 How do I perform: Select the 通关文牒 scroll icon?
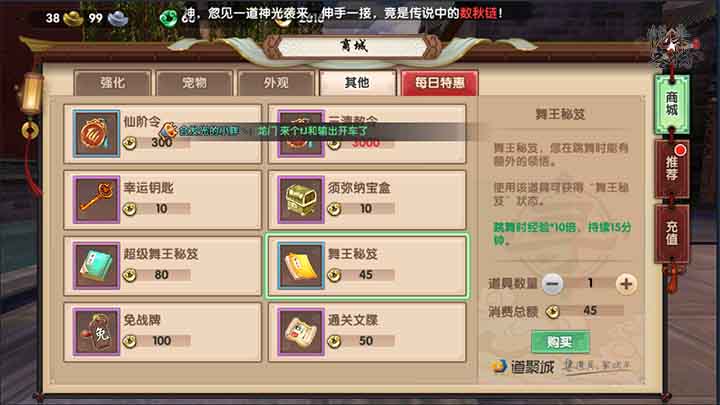click(x=301, y=332)
